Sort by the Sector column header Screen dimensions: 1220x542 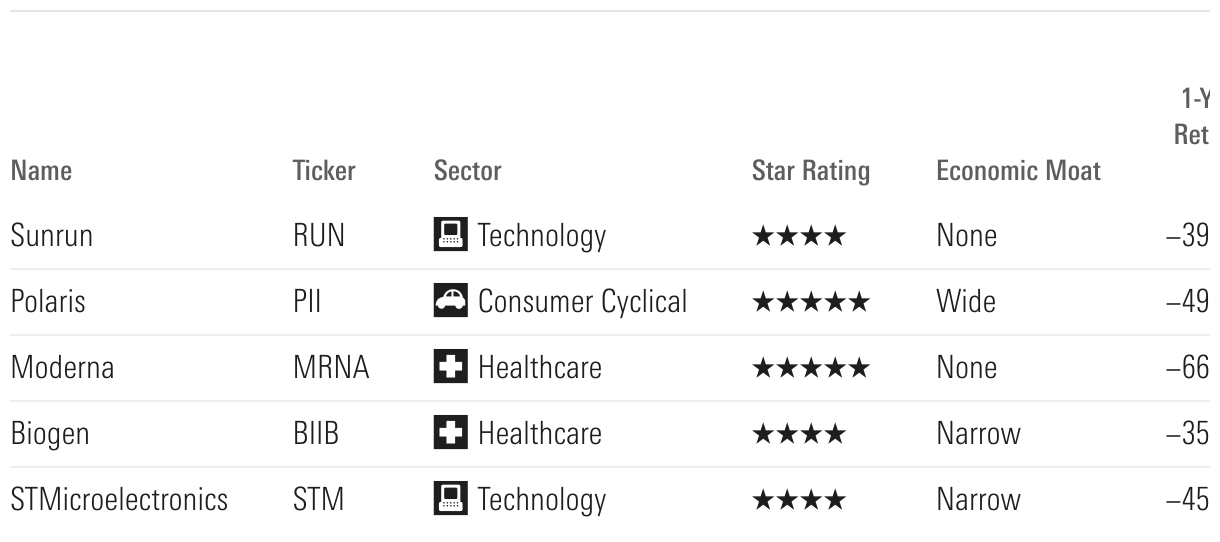pos(467,171)
